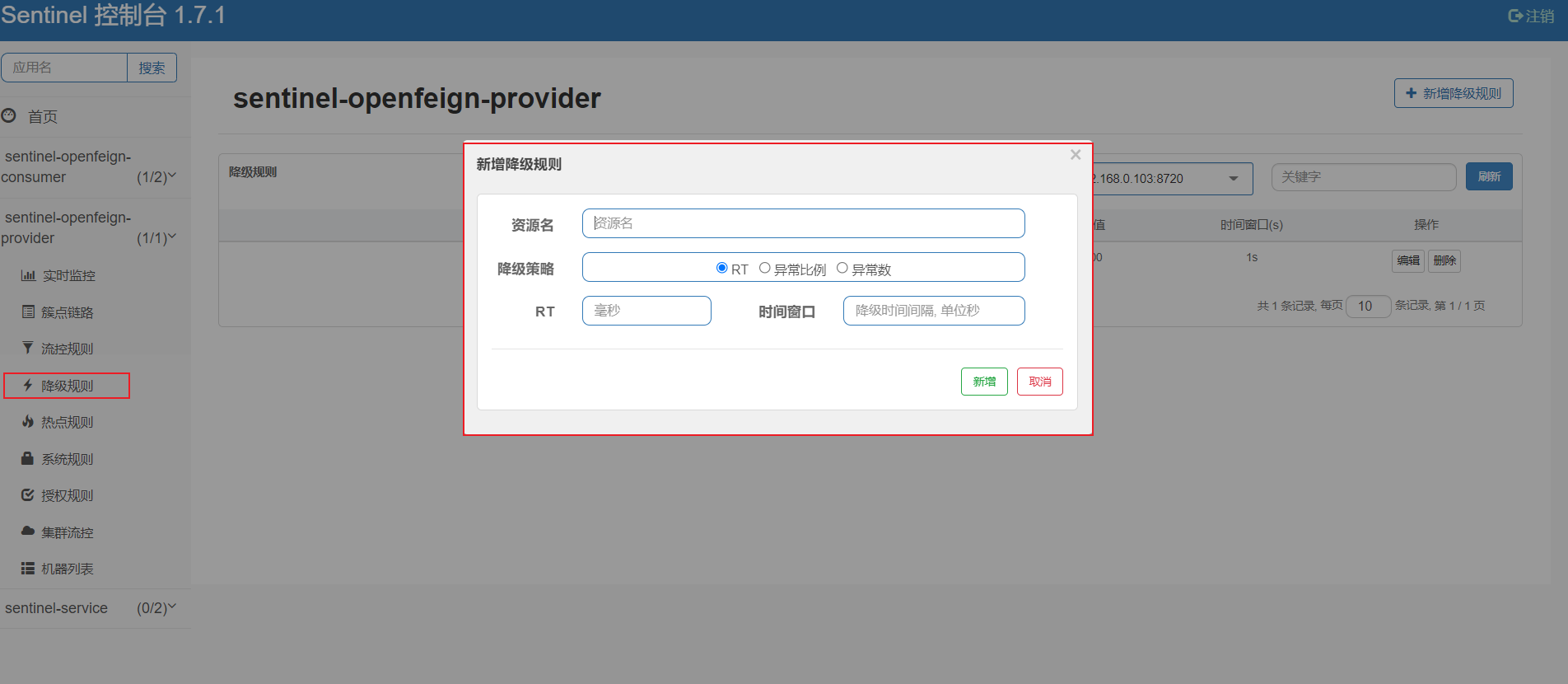Click the 删除 button in rule row
1568x684 pixels.
(x=1444, y=260)
